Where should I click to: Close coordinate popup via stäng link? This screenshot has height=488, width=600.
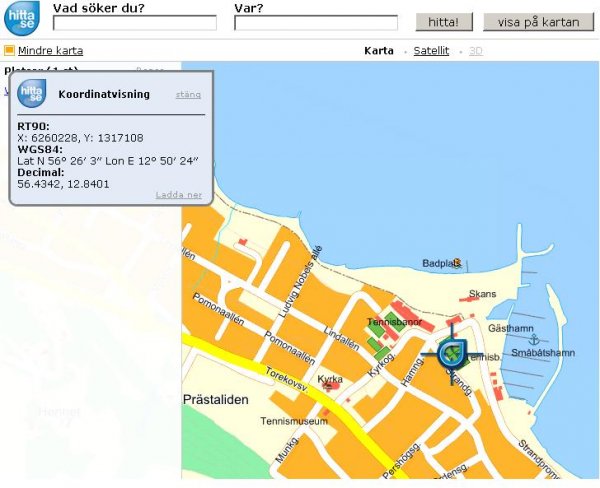tap(188, 95)
